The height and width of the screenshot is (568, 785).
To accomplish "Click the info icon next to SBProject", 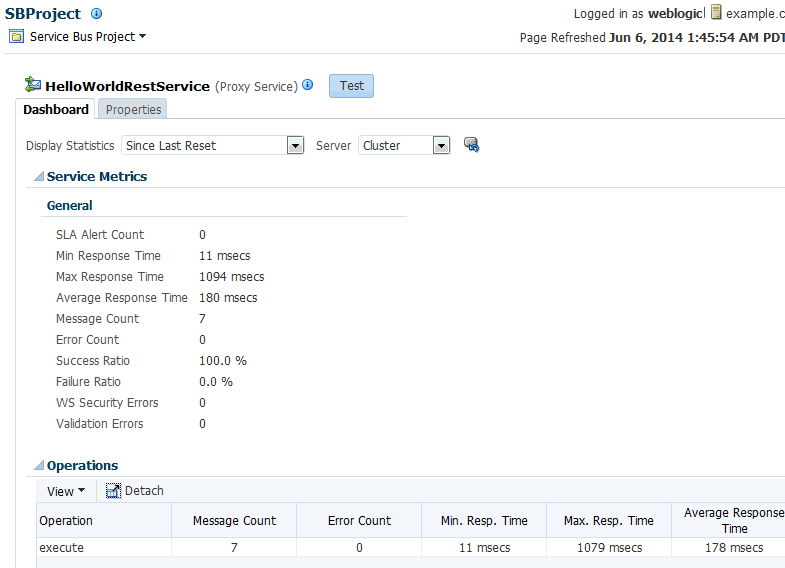I will pos(96,14).
